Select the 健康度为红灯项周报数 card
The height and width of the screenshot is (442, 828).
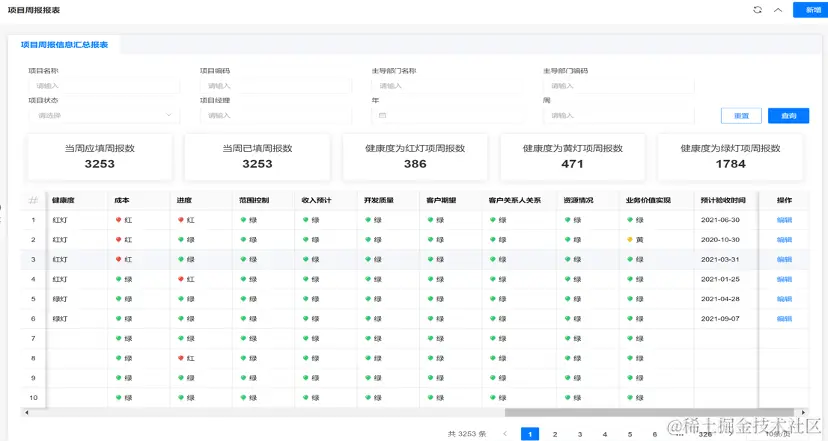pos(415,156)
